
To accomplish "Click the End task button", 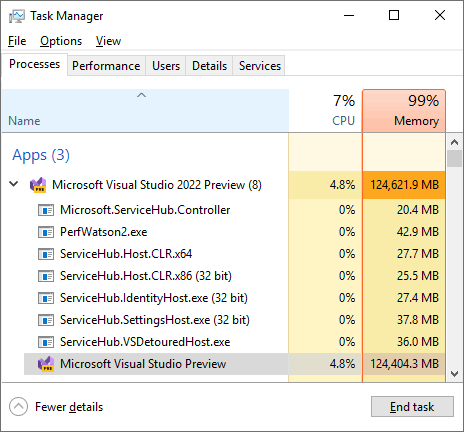I will pos(412,407).
